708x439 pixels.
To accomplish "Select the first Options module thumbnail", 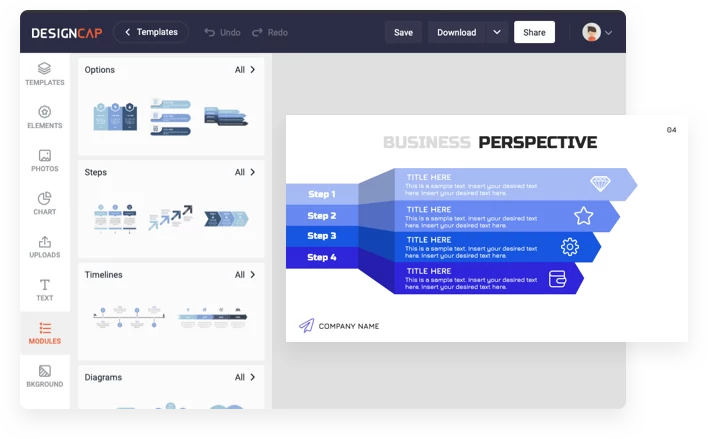I will coord(113,116).
